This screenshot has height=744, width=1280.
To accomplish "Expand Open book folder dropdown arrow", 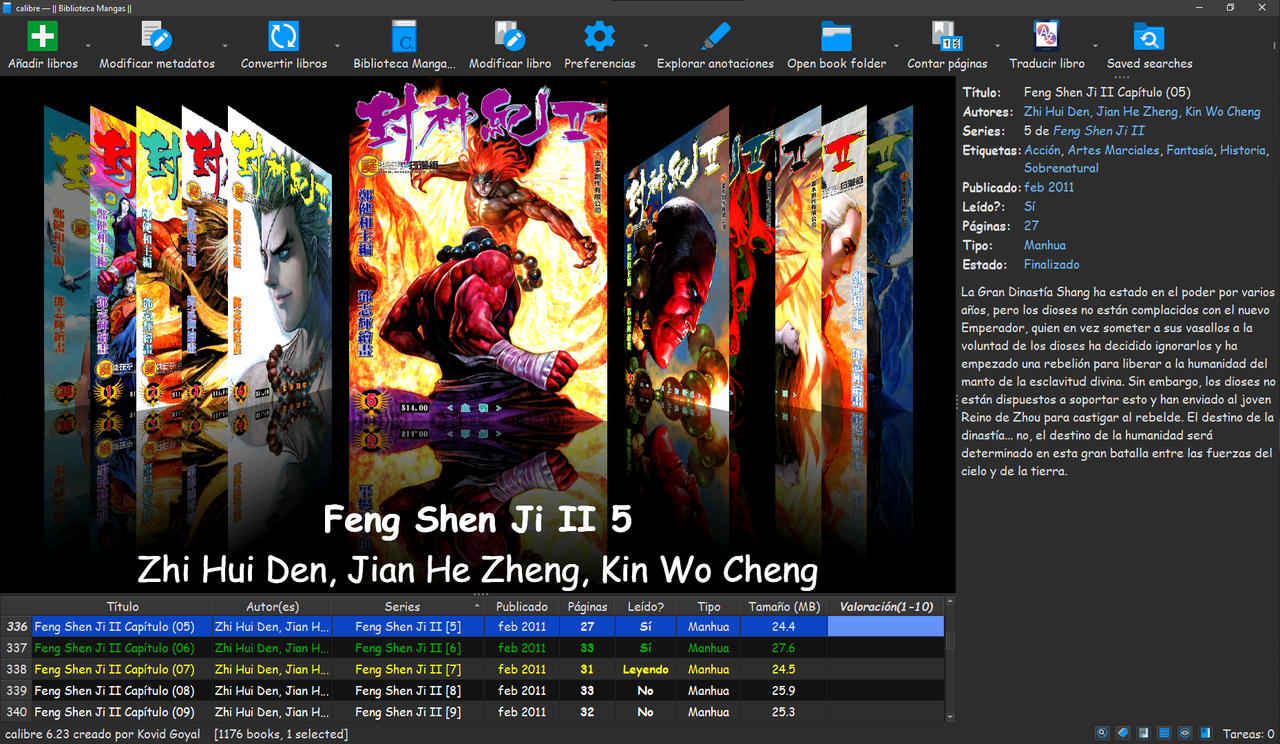I will tap(896, 46).
